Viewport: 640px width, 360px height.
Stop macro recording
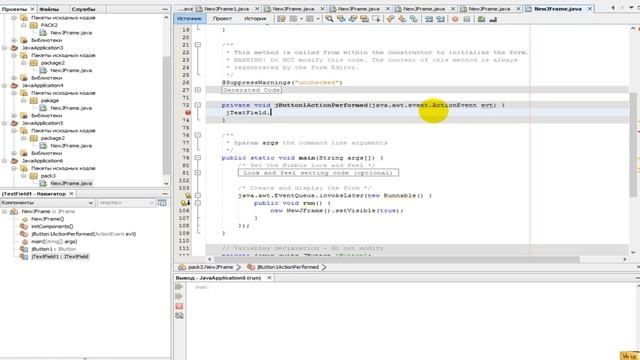pos(467,19)
